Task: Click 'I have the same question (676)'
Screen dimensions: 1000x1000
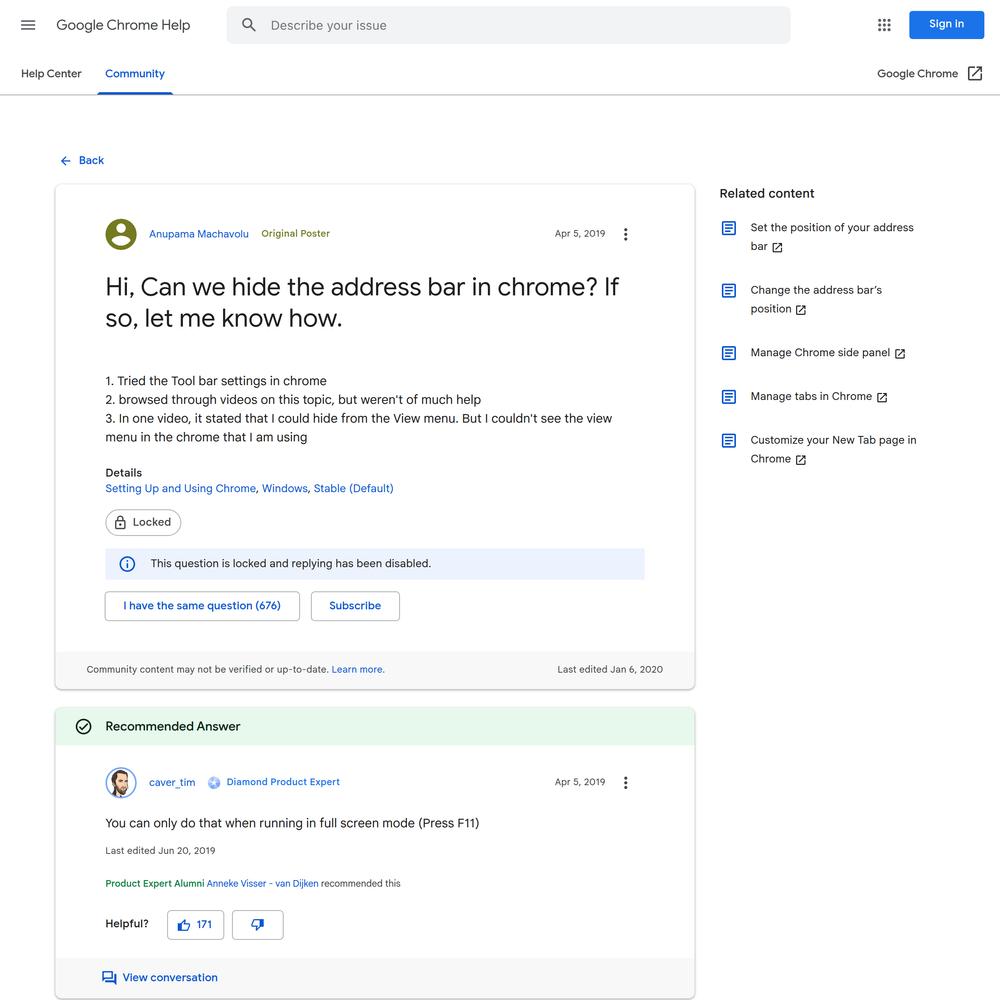Action: [x=202, y=606]
